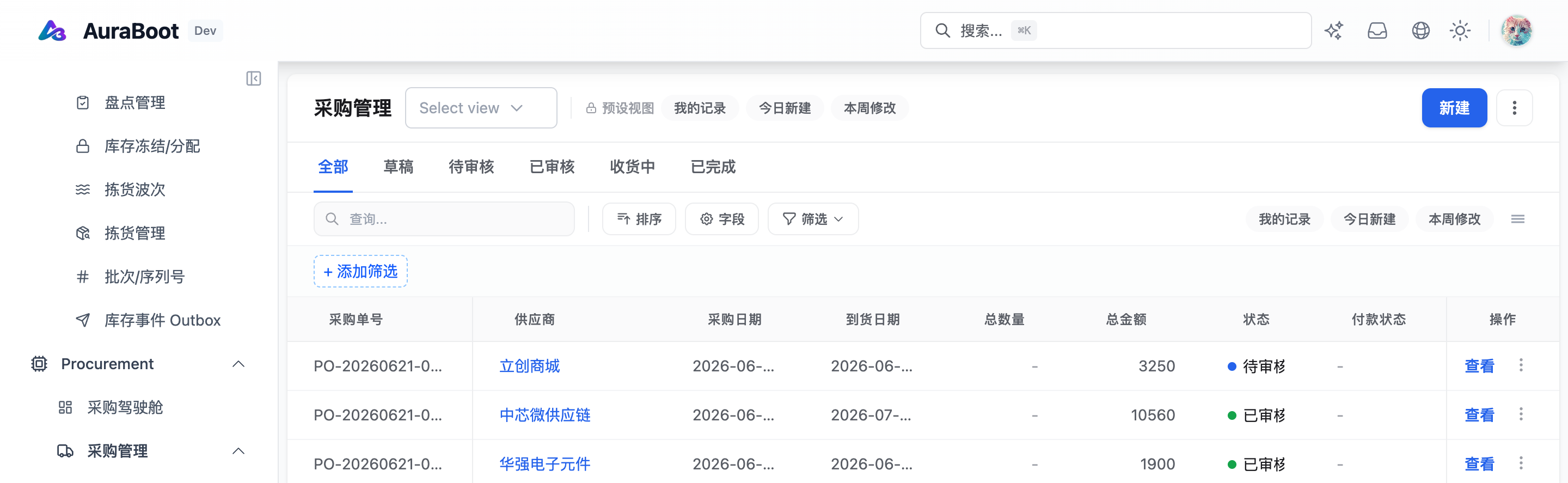The width and height of the screenshot is (1568, 483).
Task: Select 本周修改 chip in table toolbar
Action: pyautogui.click(x=1455, y=219)
